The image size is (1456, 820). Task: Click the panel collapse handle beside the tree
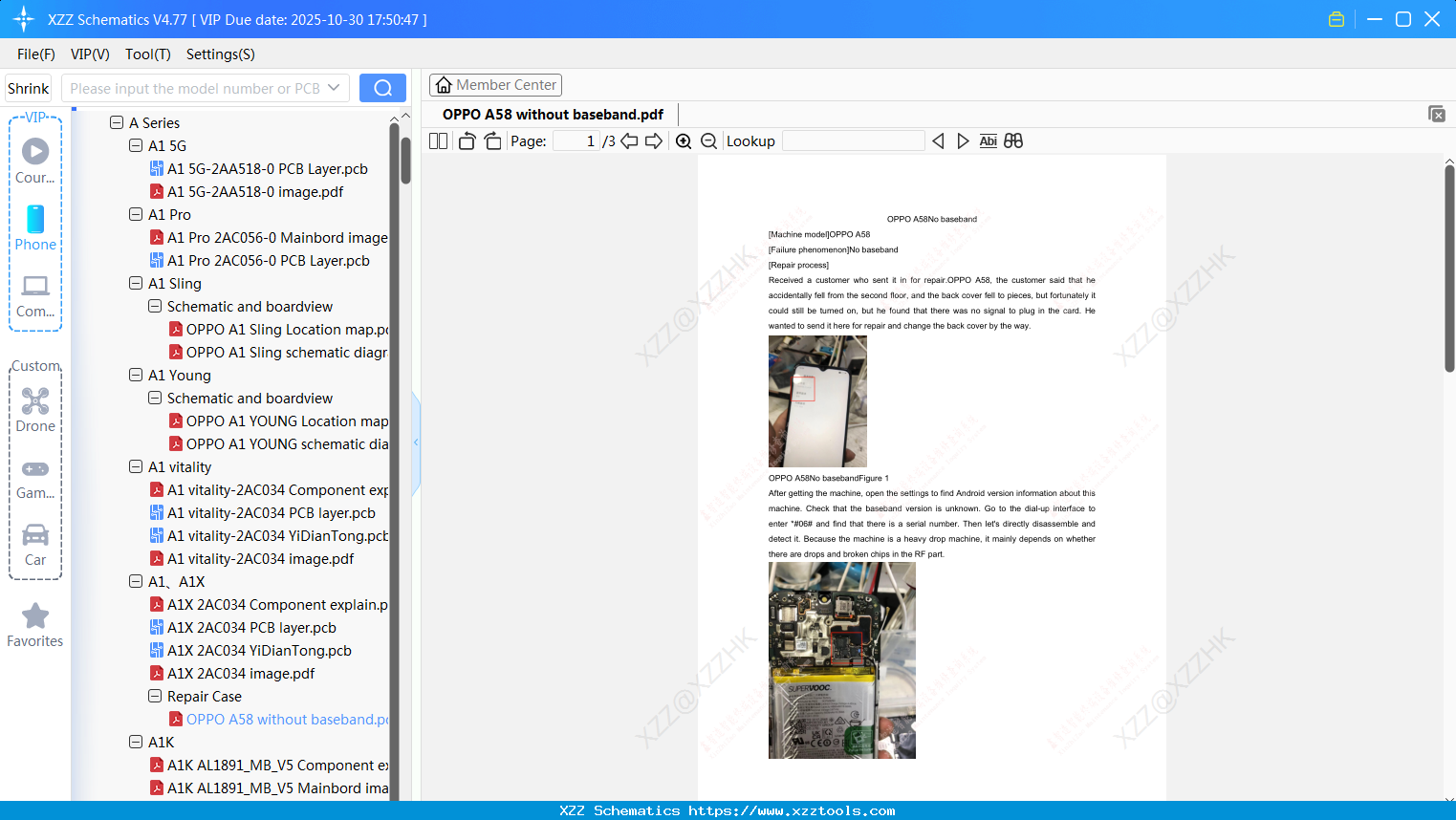point(416,442)
